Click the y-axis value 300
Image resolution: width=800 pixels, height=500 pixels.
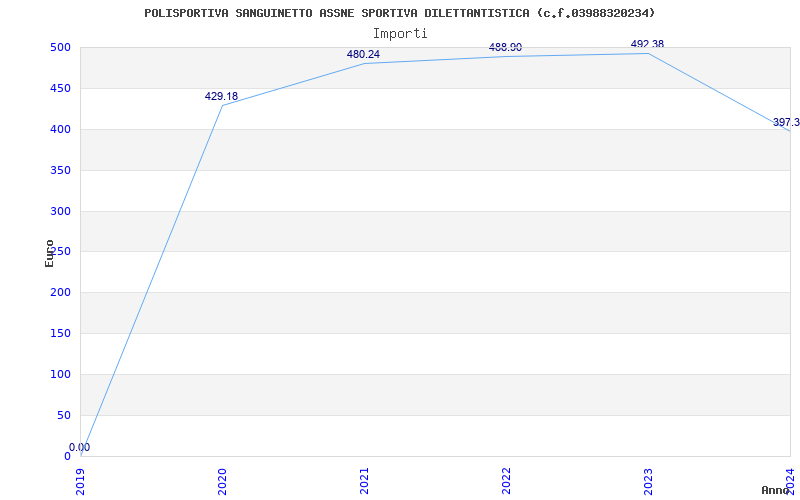[60, 211]
